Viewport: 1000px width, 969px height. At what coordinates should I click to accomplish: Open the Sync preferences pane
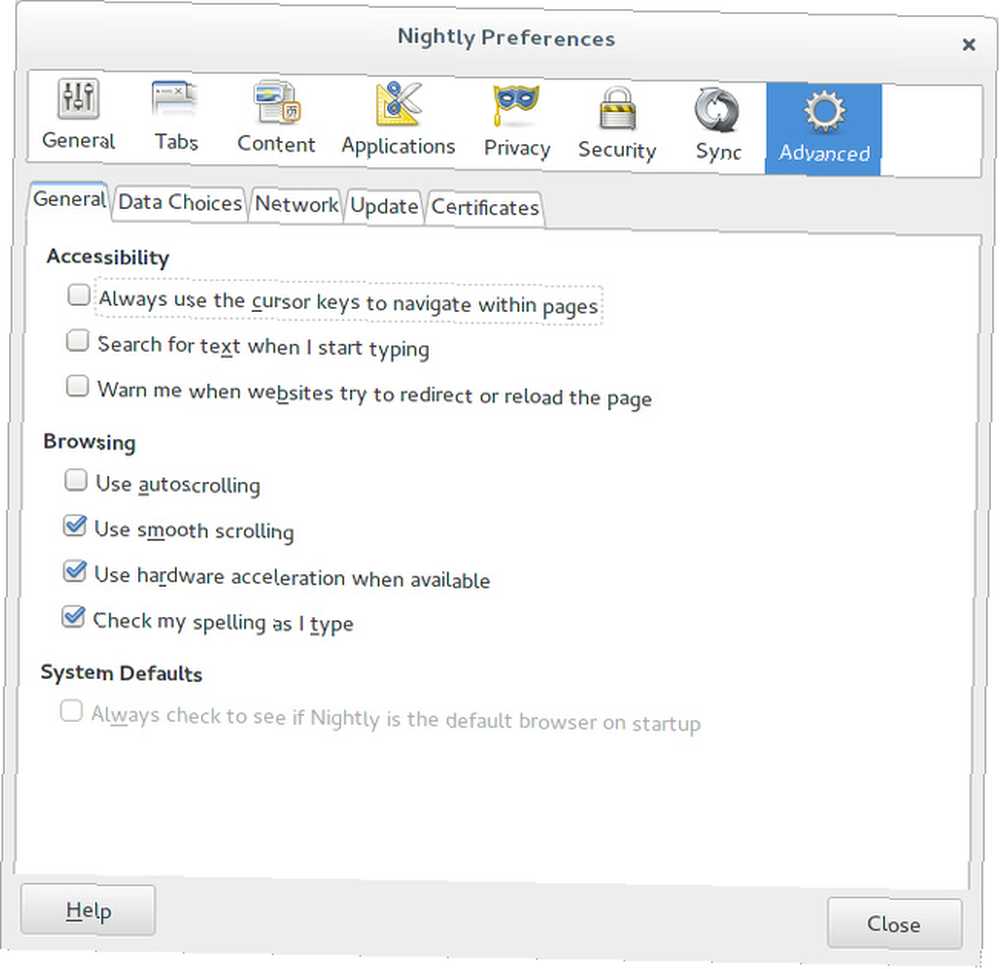719,125
